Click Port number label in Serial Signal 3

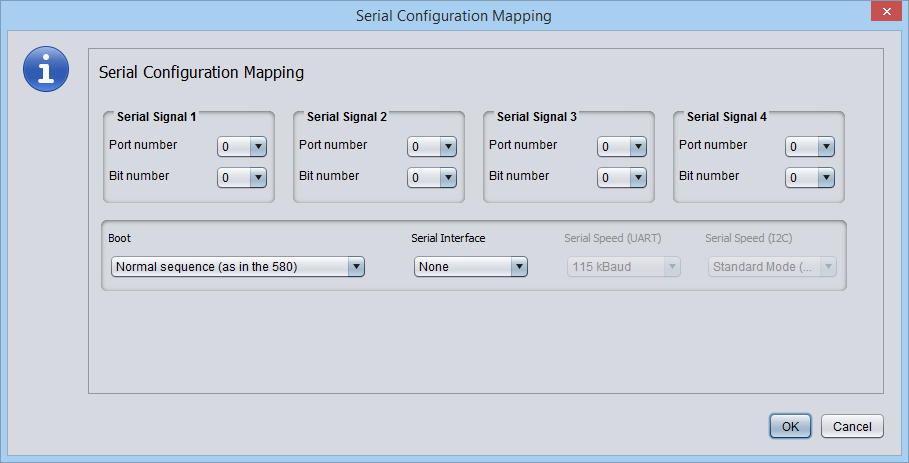(x=523, y=145)
